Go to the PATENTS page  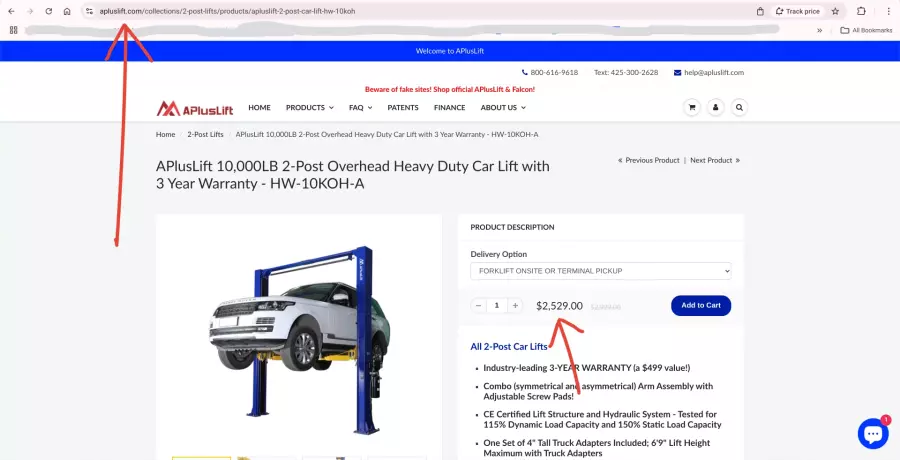coord(403,107)
